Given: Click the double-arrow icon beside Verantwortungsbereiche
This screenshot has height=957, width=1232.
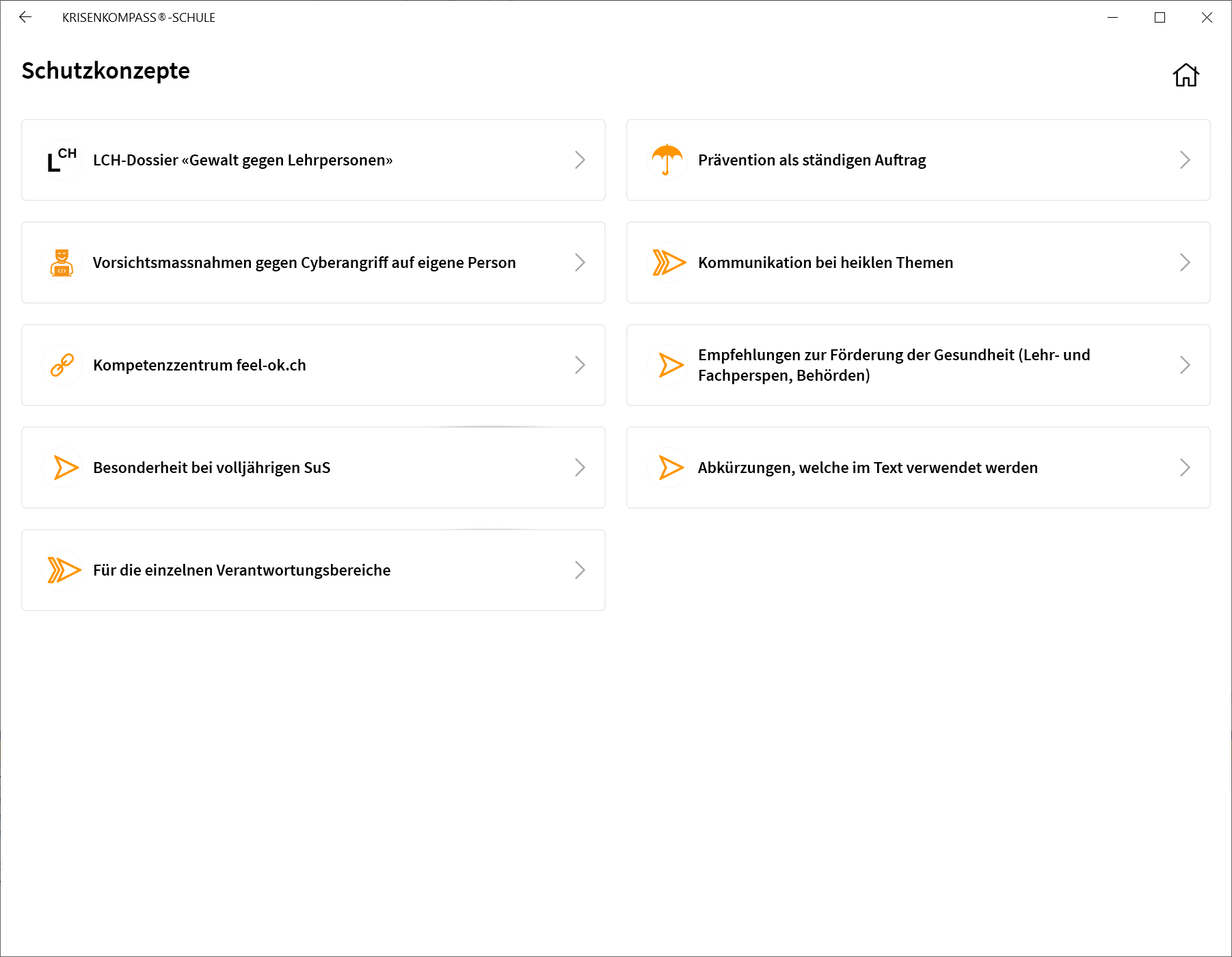Looking at the screenshot, I should click(x=64, y=570).
